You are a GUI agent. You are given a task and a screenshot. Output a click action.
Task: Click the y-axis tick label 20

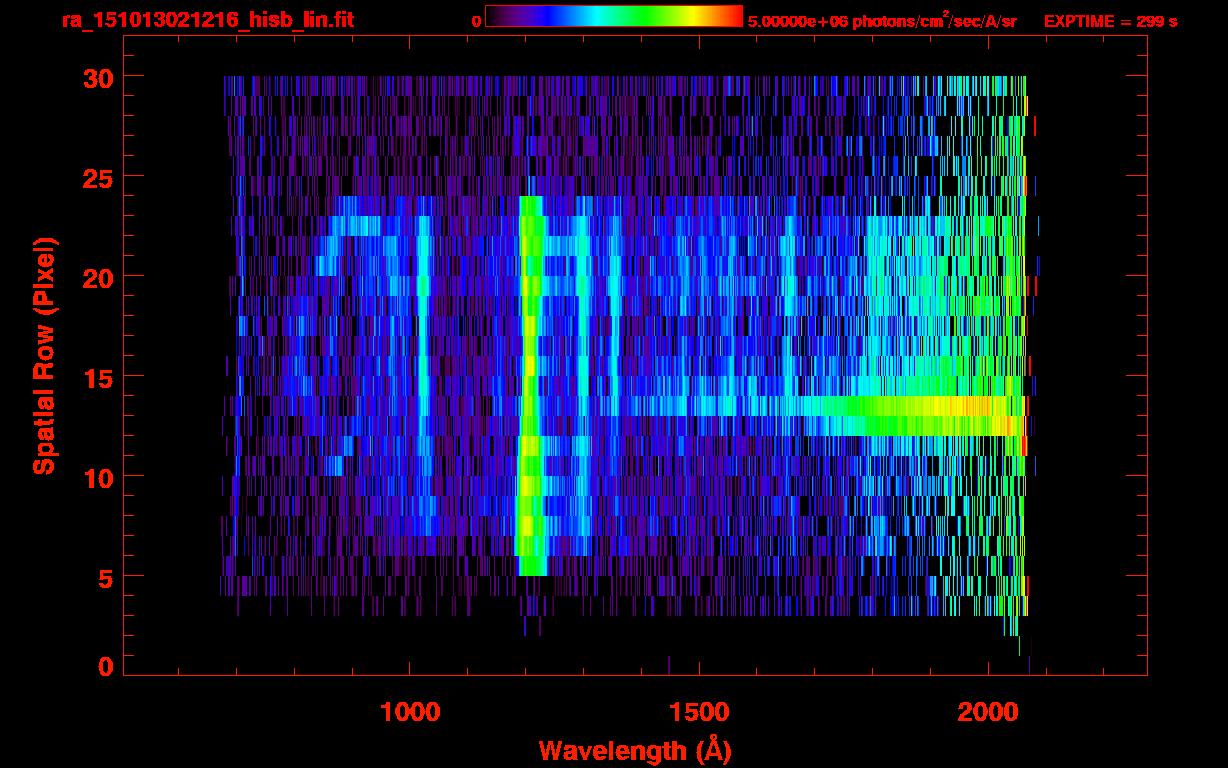pos(97,277)
